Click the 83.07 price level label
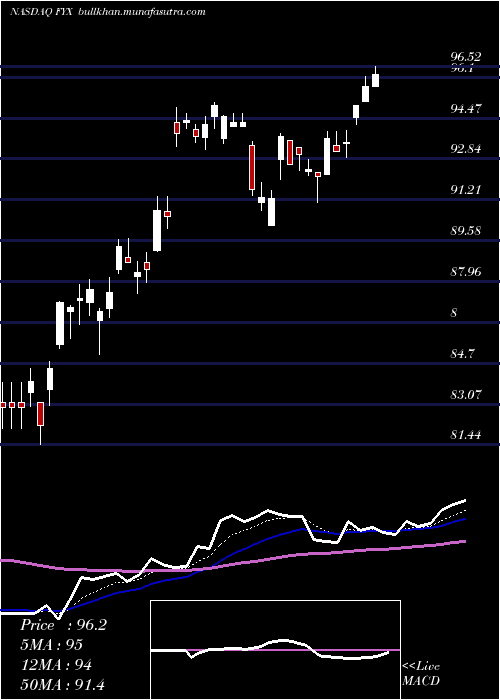This screenshot has width=500, height=700. point(466,395)
